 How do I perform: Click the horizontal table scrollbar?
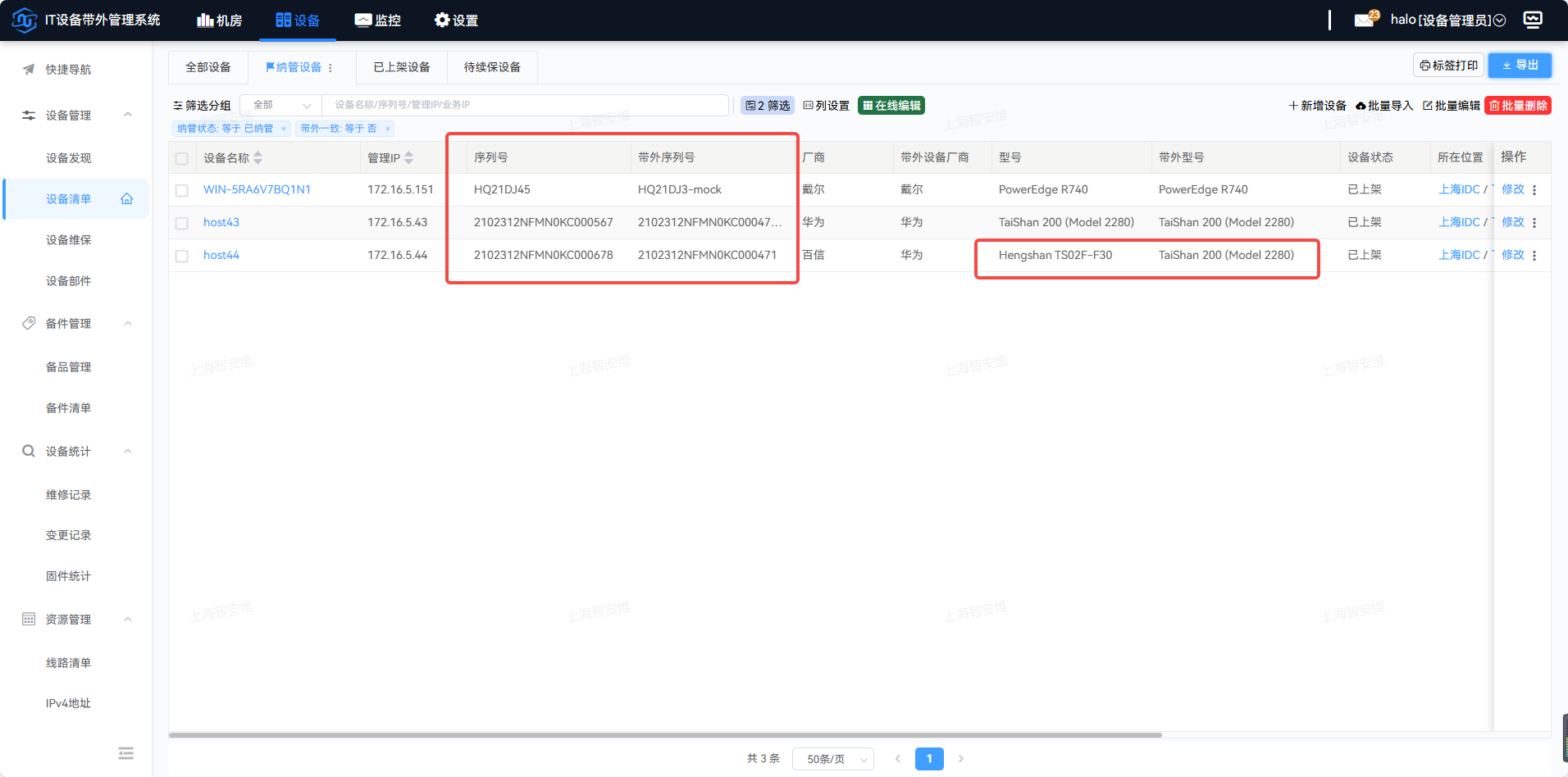[x=665, y=735]
